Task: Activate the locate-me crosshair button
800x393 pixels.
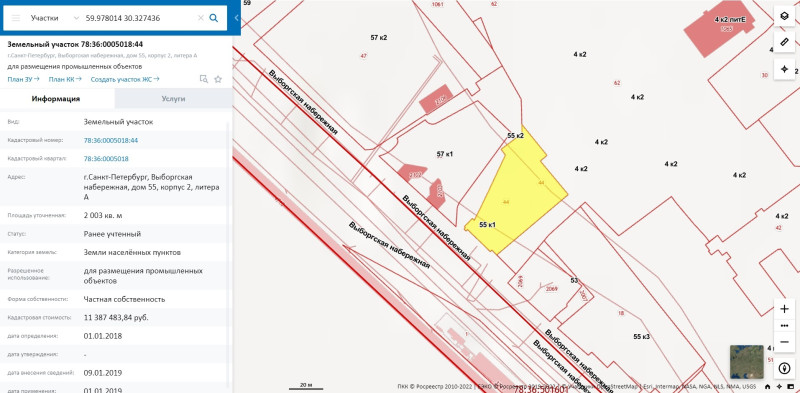Action: coord(784,69)
